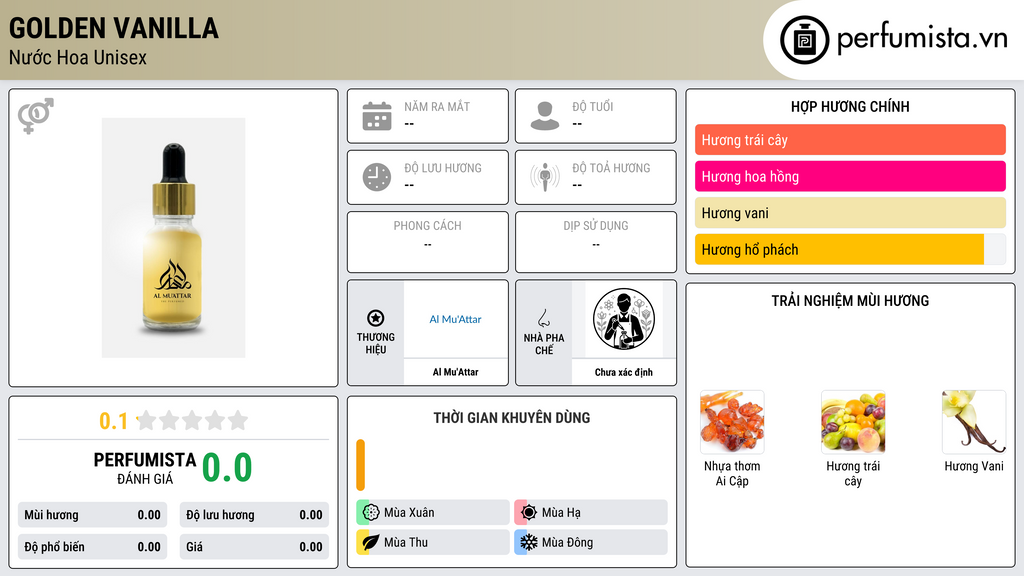Click the Nước Hoa Unisex subtitle
Viewport: 1024px width, 576px height.
click(x=78, y=57)
